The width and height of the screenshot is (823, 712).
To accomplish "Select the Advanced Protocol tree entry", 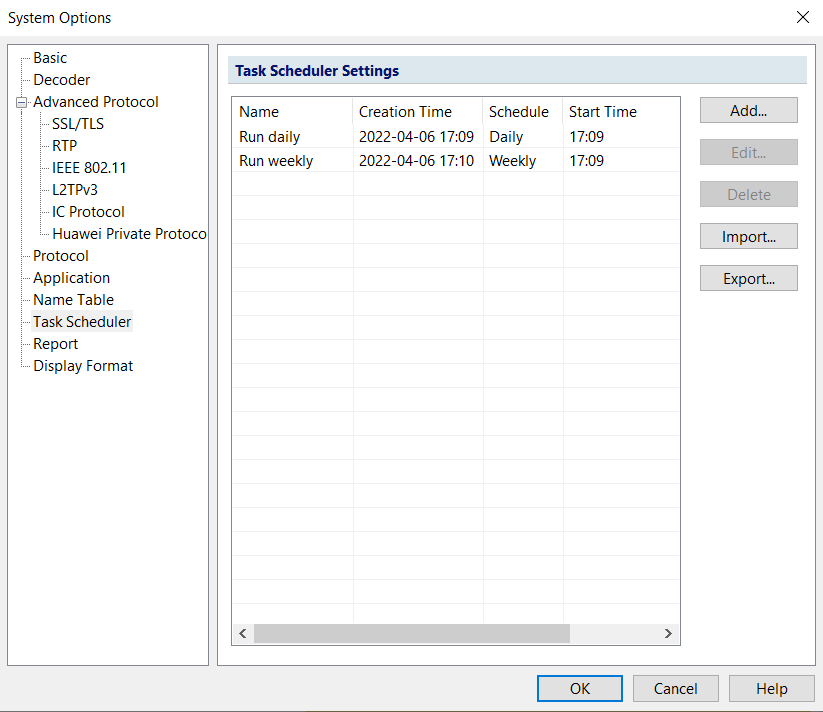I will 96,102.
